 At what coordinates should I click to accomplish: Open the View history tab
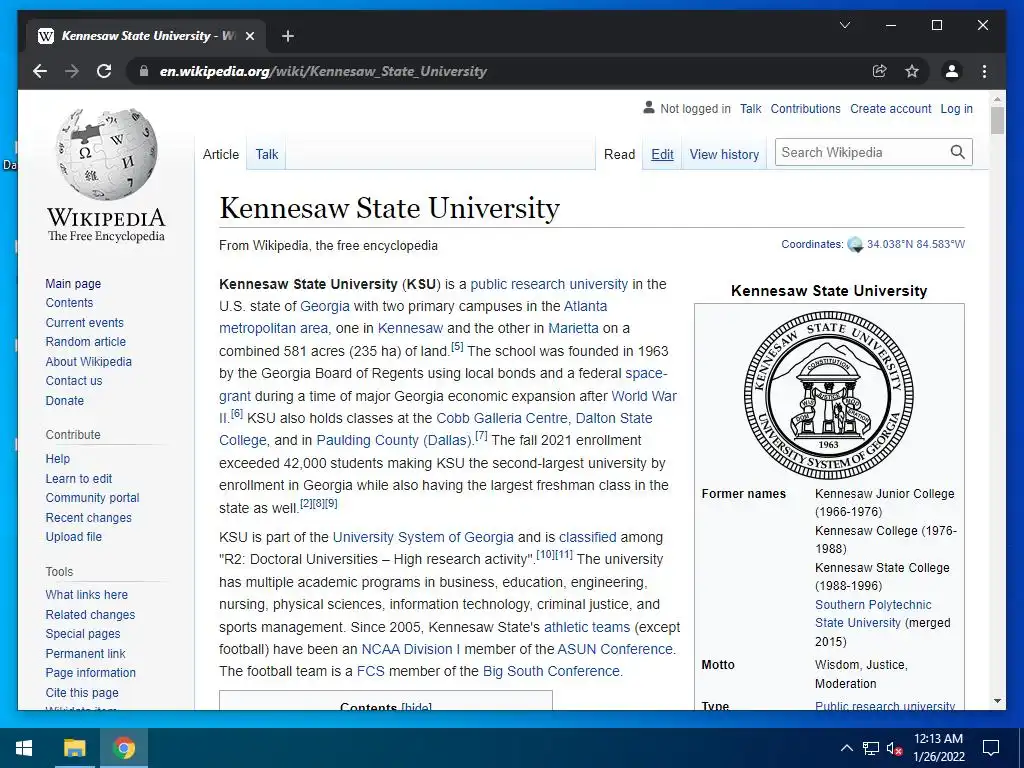(724, 154)
